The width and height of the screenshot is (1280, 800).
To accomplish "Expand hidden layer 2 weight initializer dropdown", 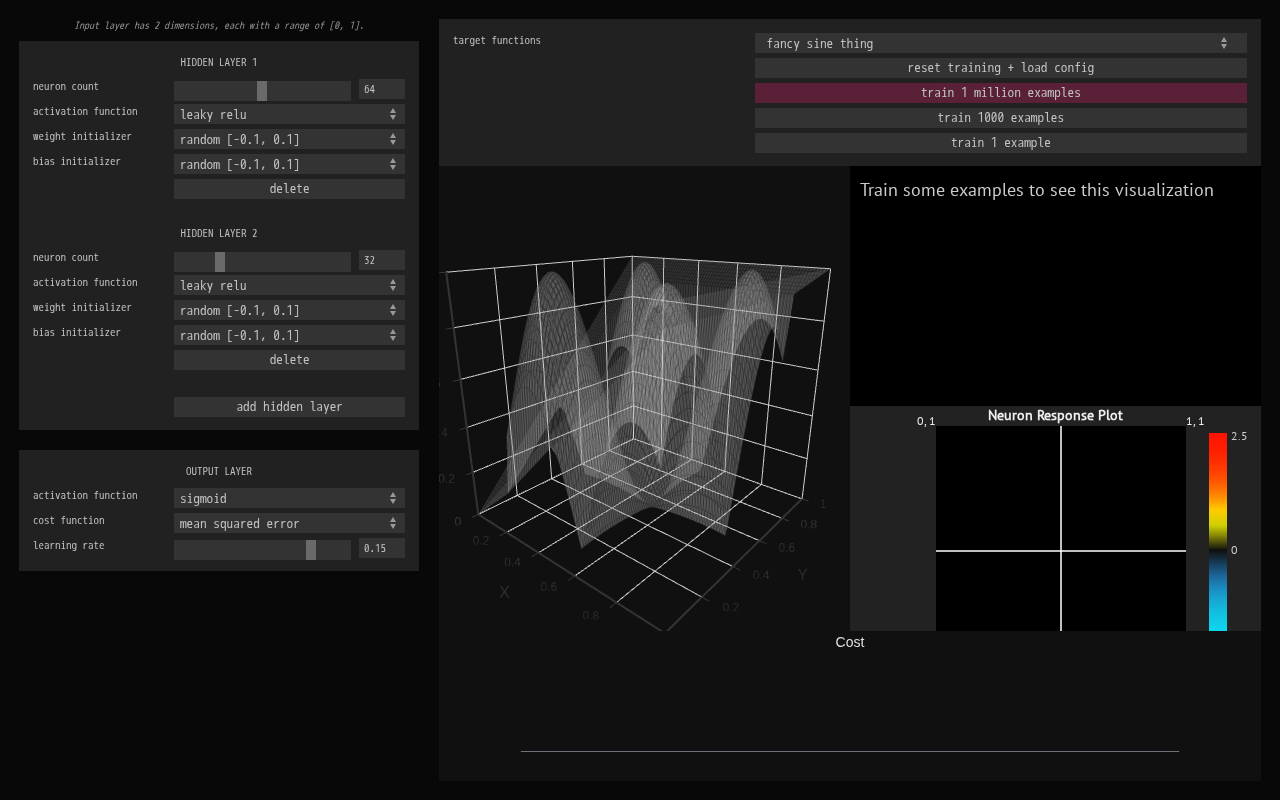I will coord(289,310).
